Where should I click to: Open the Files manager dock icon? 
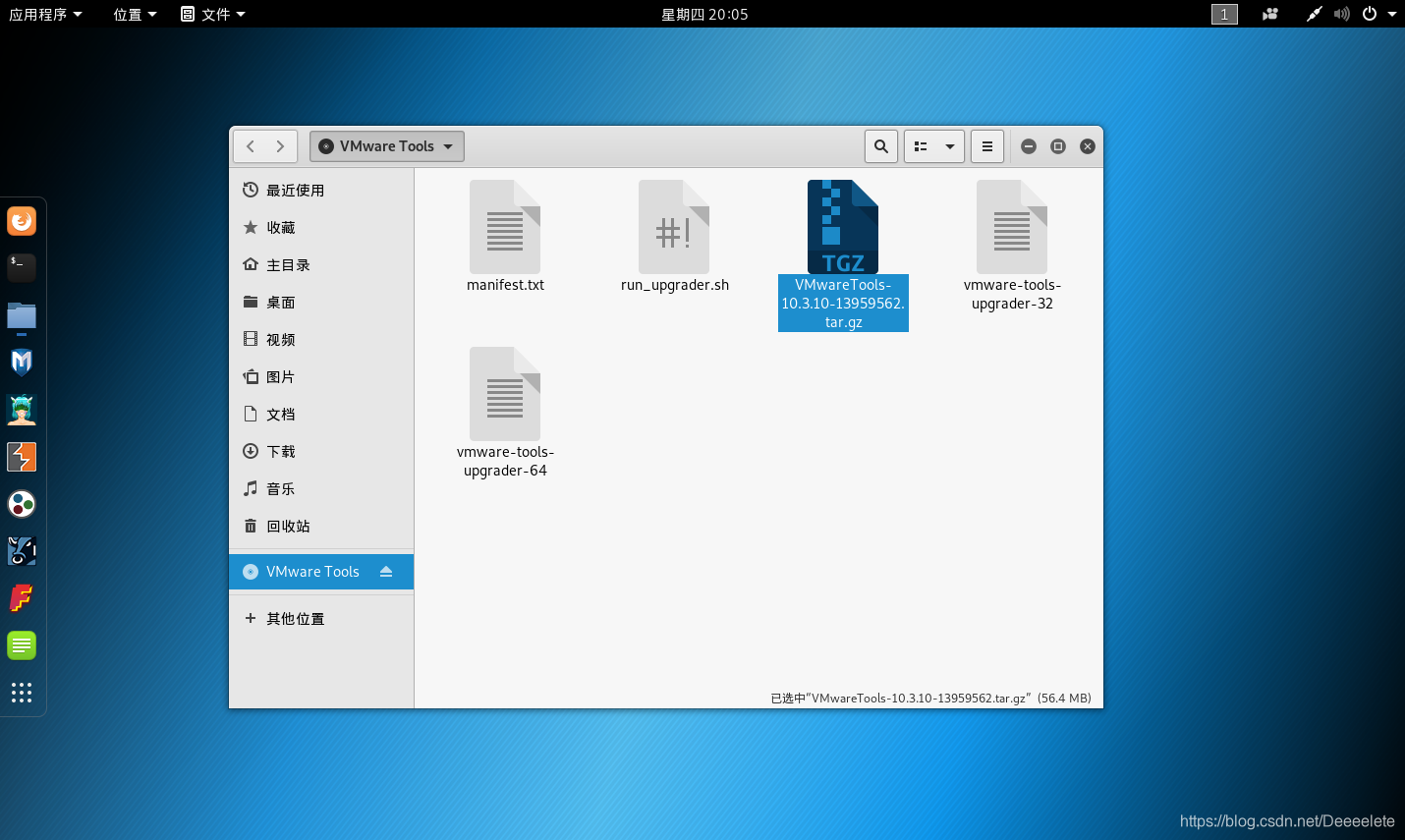22,315
